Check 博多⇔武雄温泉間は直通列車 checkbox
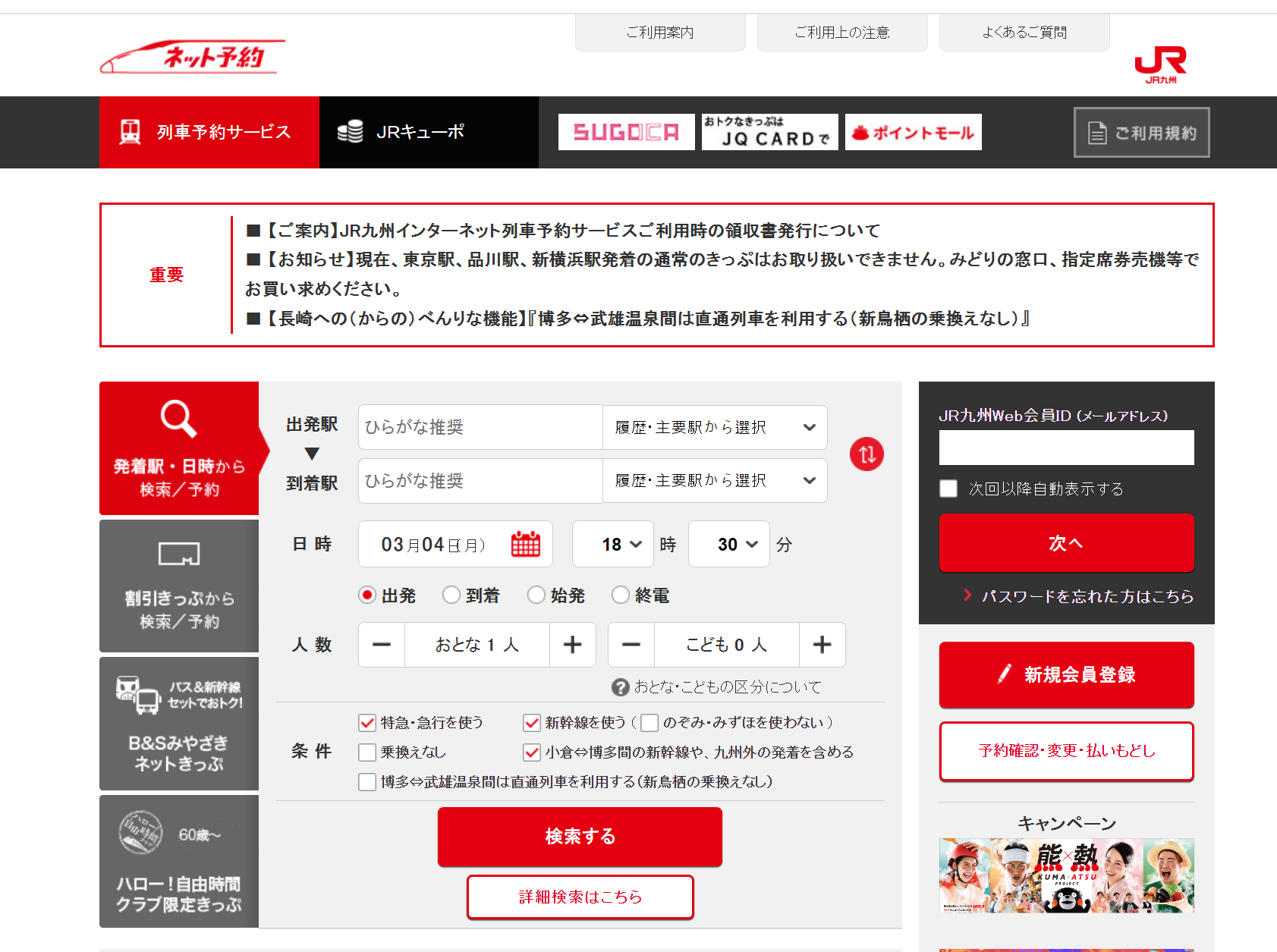The height and width of the screenshot is (952, 1277). click(367, 782)
